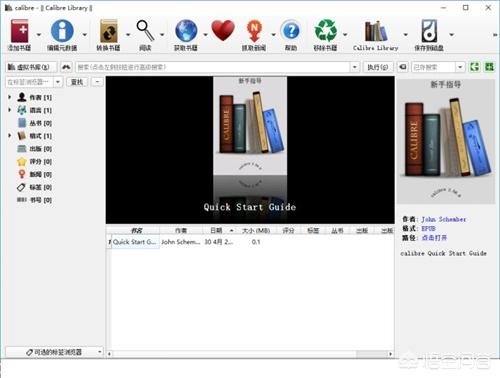Screen dimensions: 500x378
Task: Expand the Formats tree item
Action: tap(10, 136)
